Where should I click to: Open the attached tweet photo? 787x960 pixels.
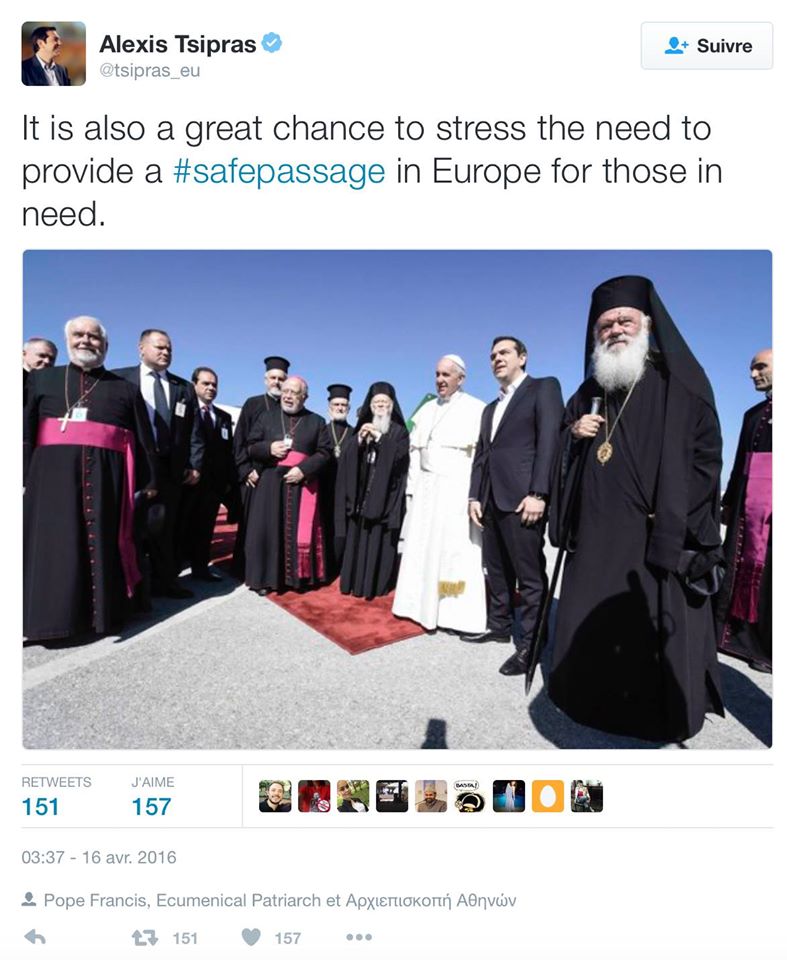(397, 499)
